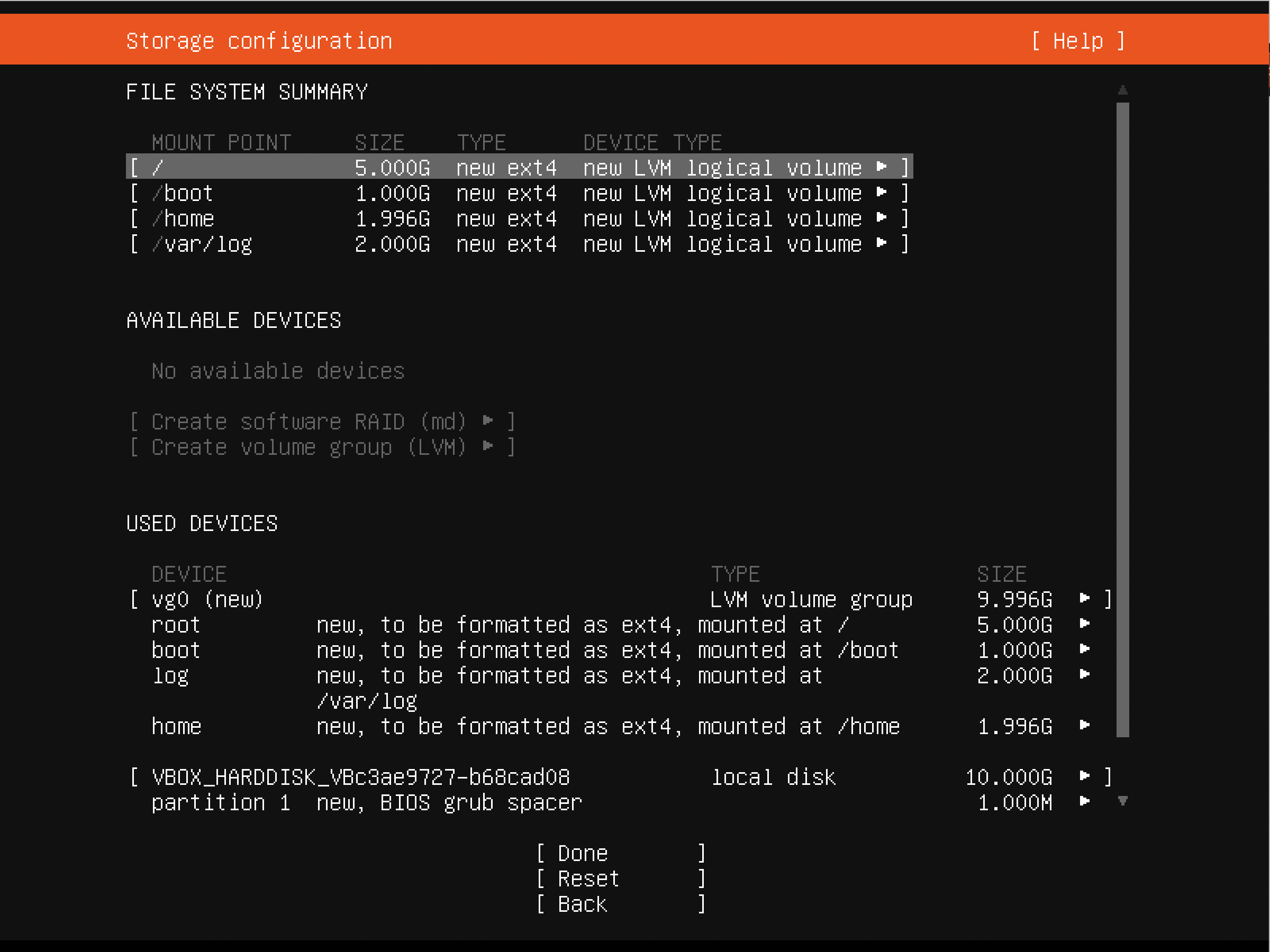Expand options arrow for the /home entry
1270x952 pixels.
click(883, 218)
